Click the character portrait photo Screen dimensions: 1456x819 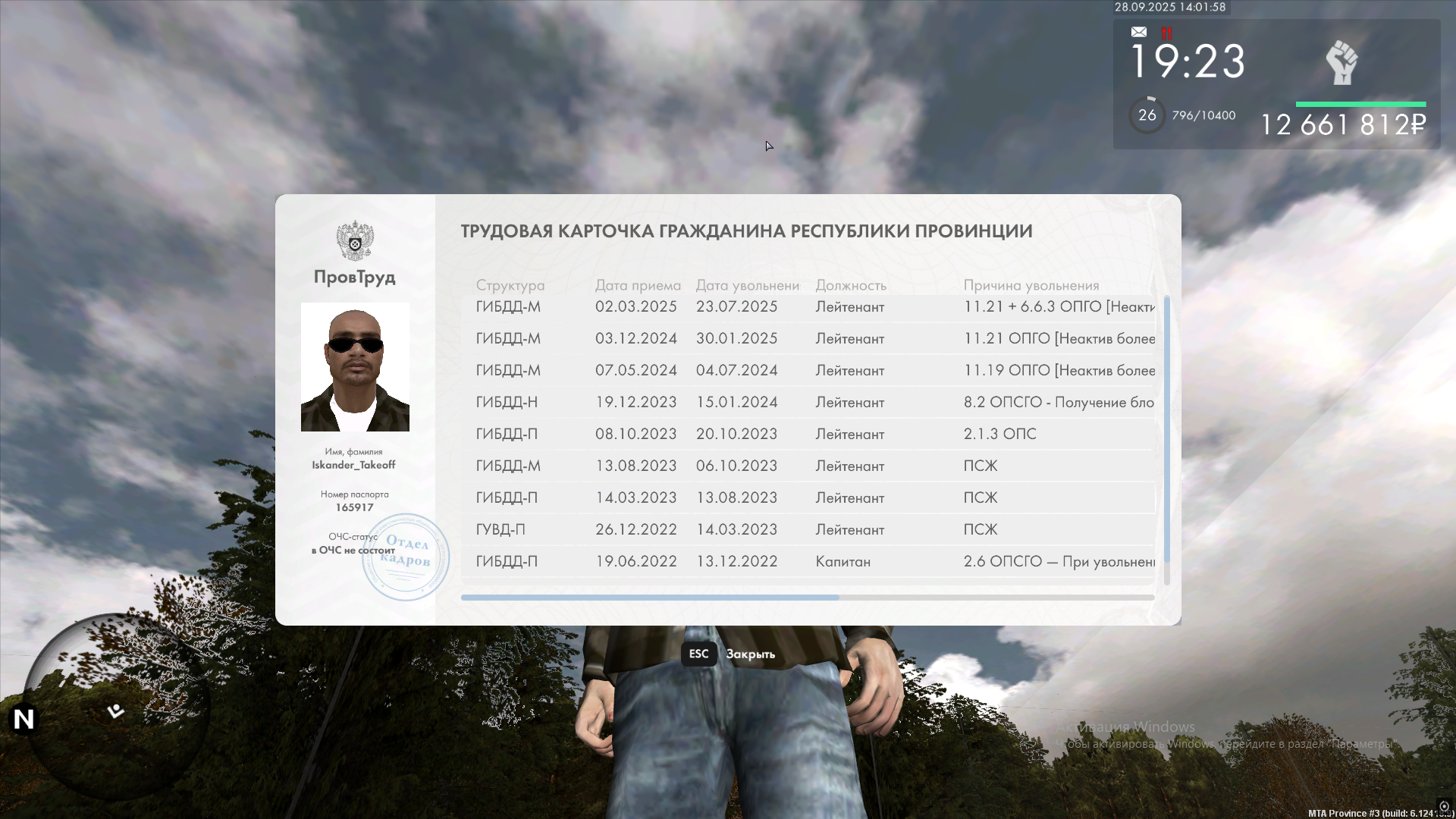tap(355, 367)
